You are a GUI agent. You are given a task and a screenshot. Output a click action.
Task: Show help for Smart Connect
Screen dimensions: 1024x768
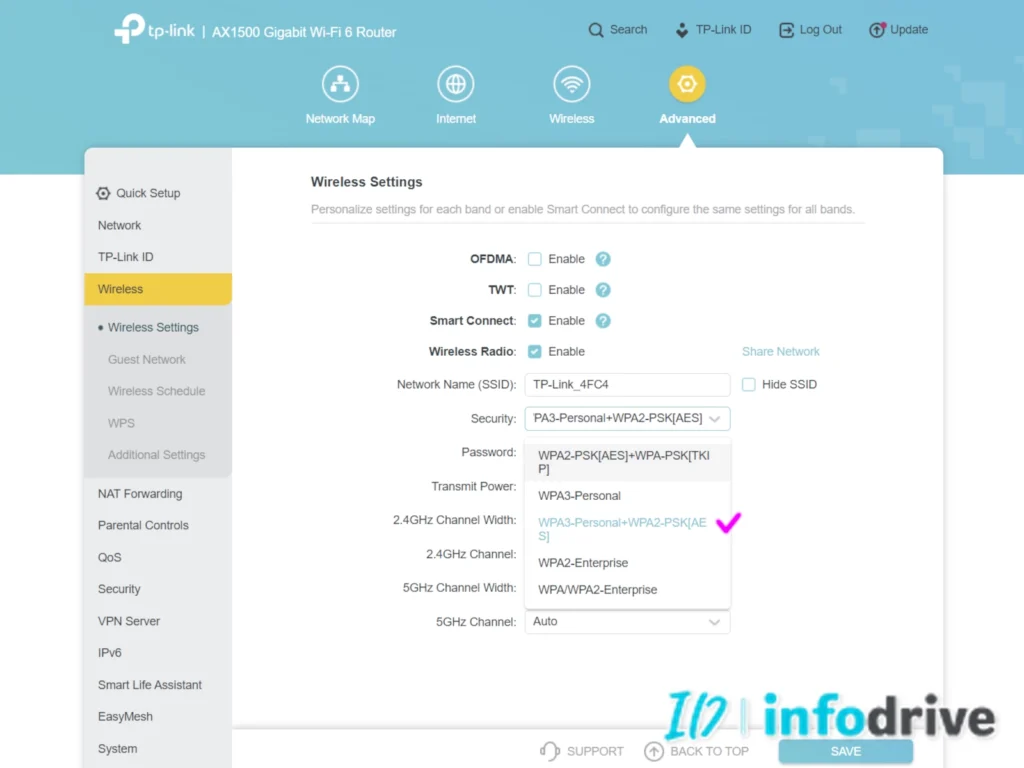[x=603, y=321]
